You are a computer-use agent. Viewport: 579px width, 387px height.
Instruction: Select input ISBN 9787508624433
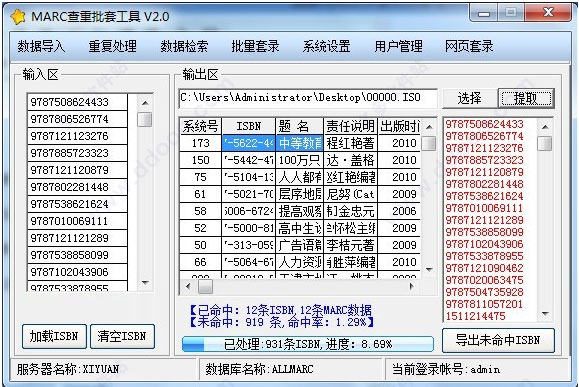click(x=77, y=102)
